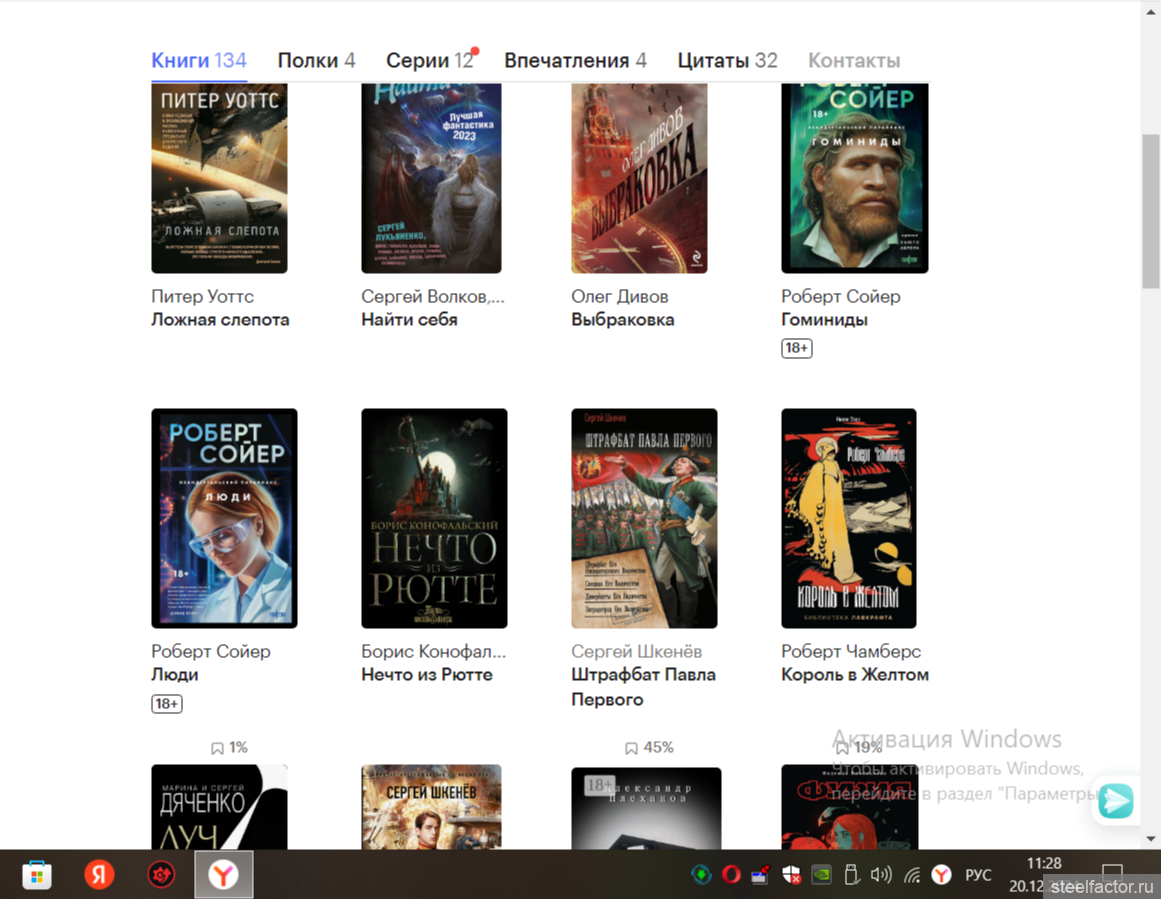Open the Windows Store taskbar icon
This screenshot has height=899, width=1161.
[x=36, y=875]
